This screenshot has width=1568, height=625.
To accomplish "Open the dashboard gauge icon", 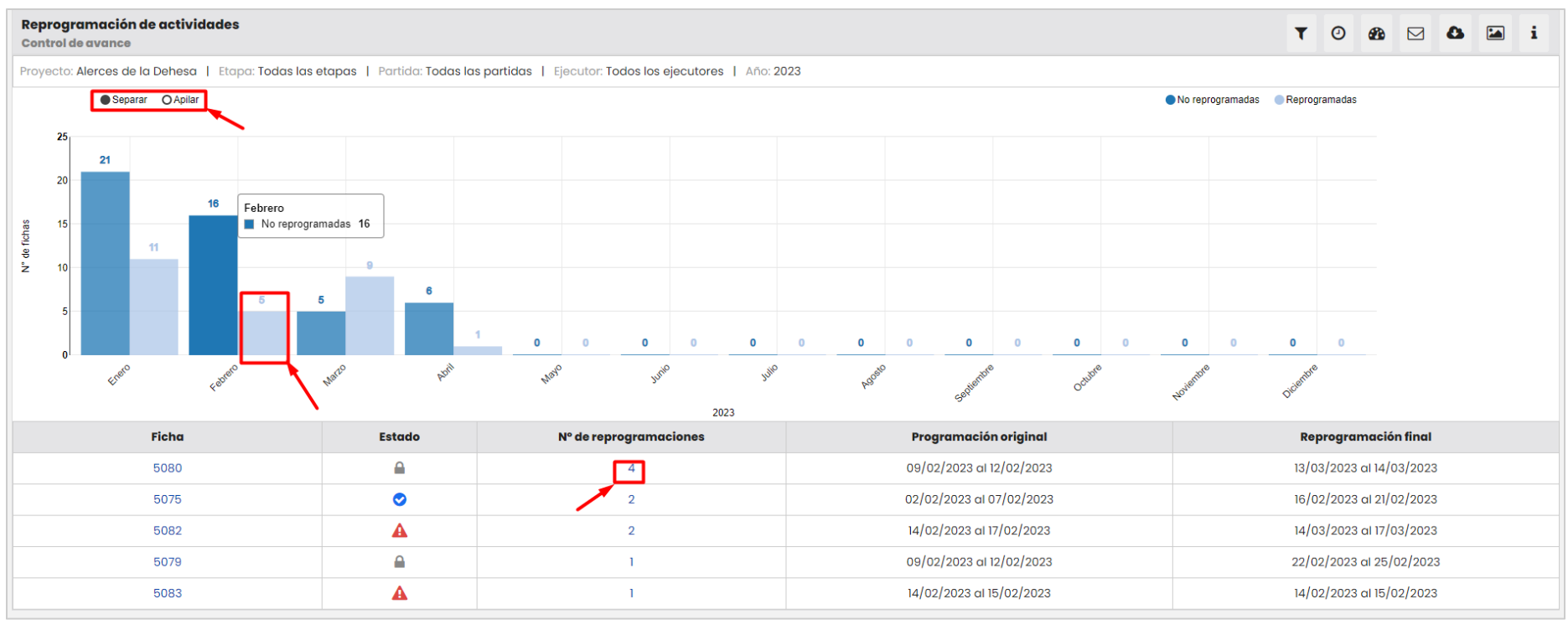I will point(1377,34).
